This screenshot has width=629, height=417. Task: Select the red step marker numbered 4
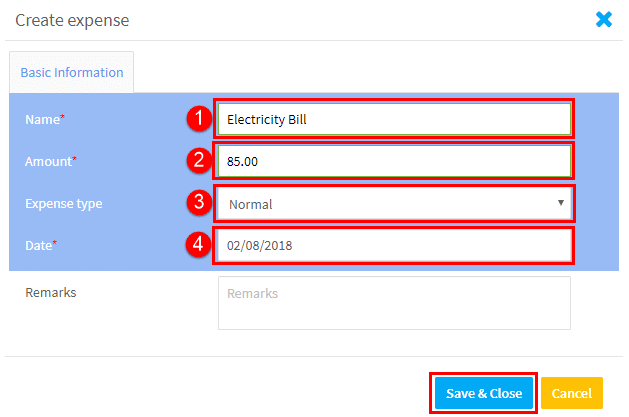click(199, 244)
